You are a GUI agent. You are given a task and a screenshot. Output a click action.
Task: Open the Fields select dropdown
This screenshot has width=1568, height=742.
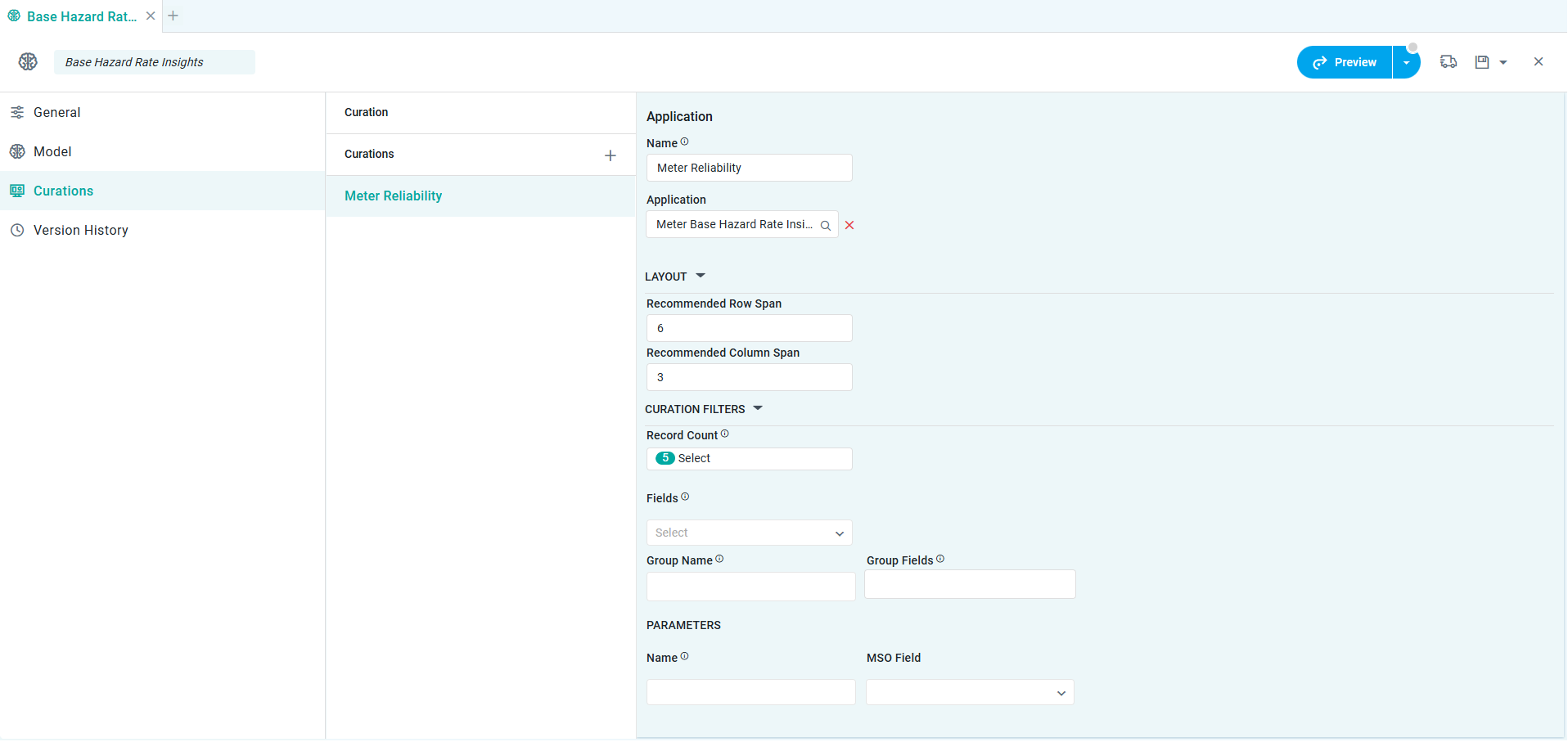pyautogui.click(x=749, y=533)
